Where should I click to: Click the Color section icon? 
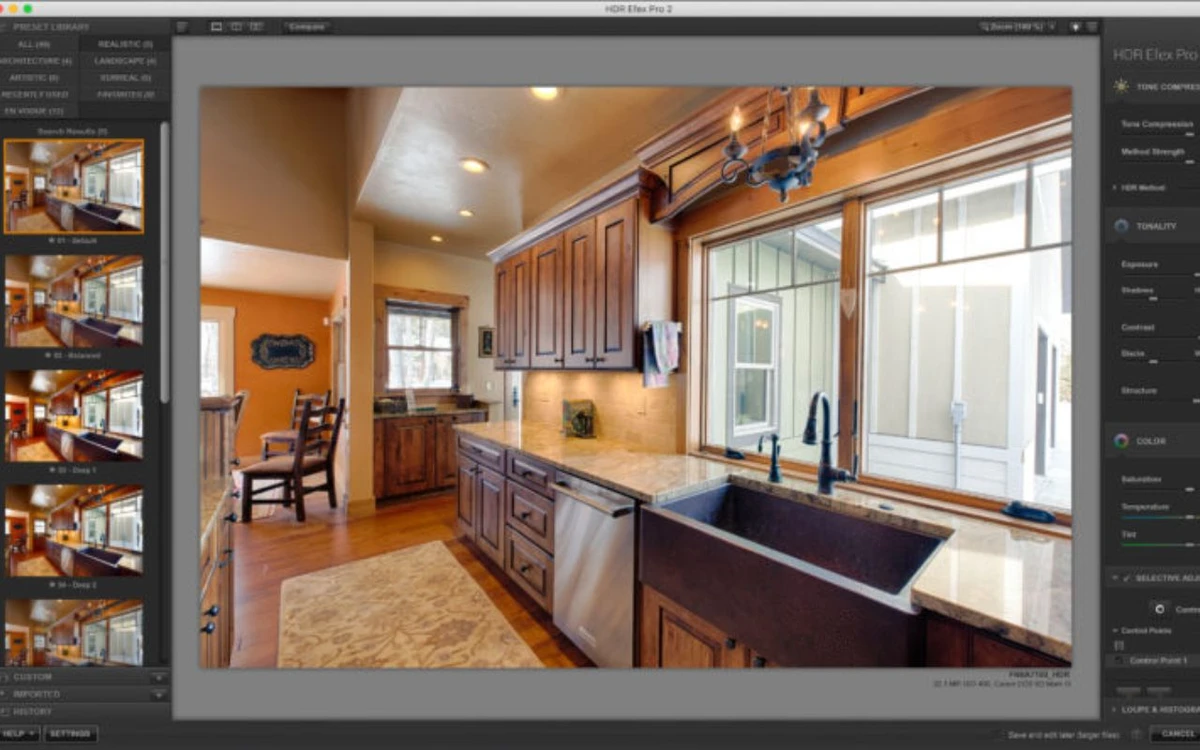(x=1120, y=440)
